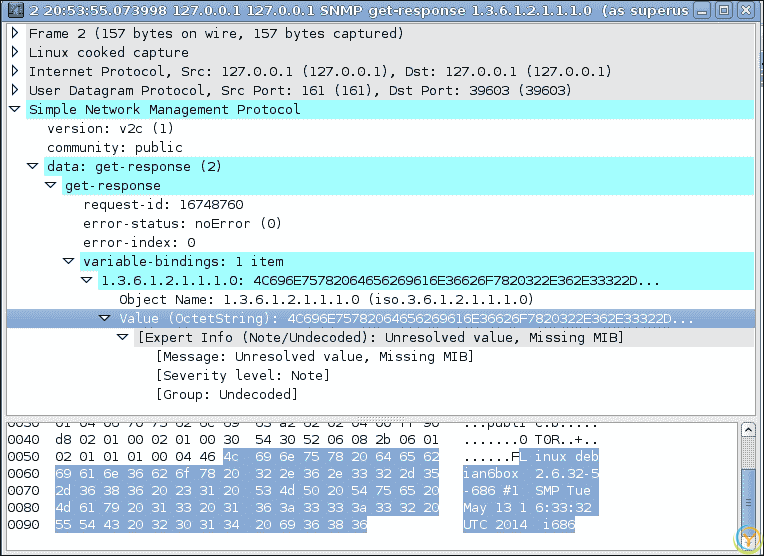Click hex dump row at offset 0070

200,491
